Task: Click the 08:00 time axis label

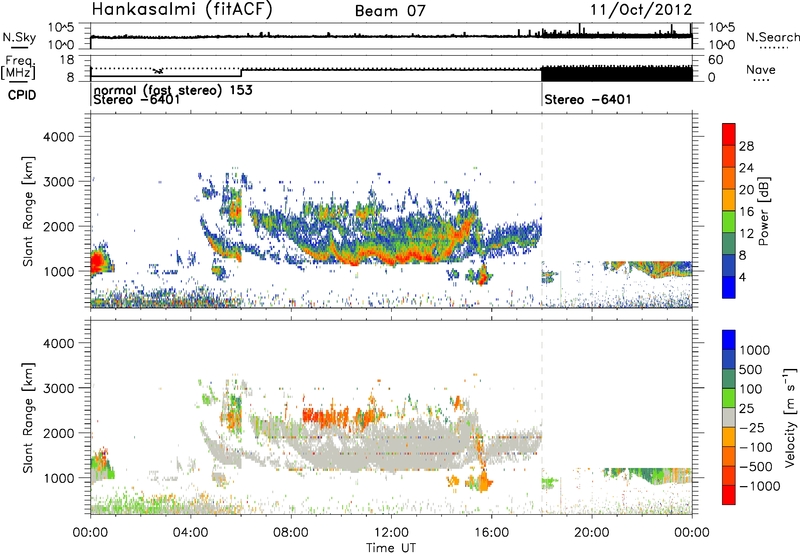Action: tap(291, 533)
